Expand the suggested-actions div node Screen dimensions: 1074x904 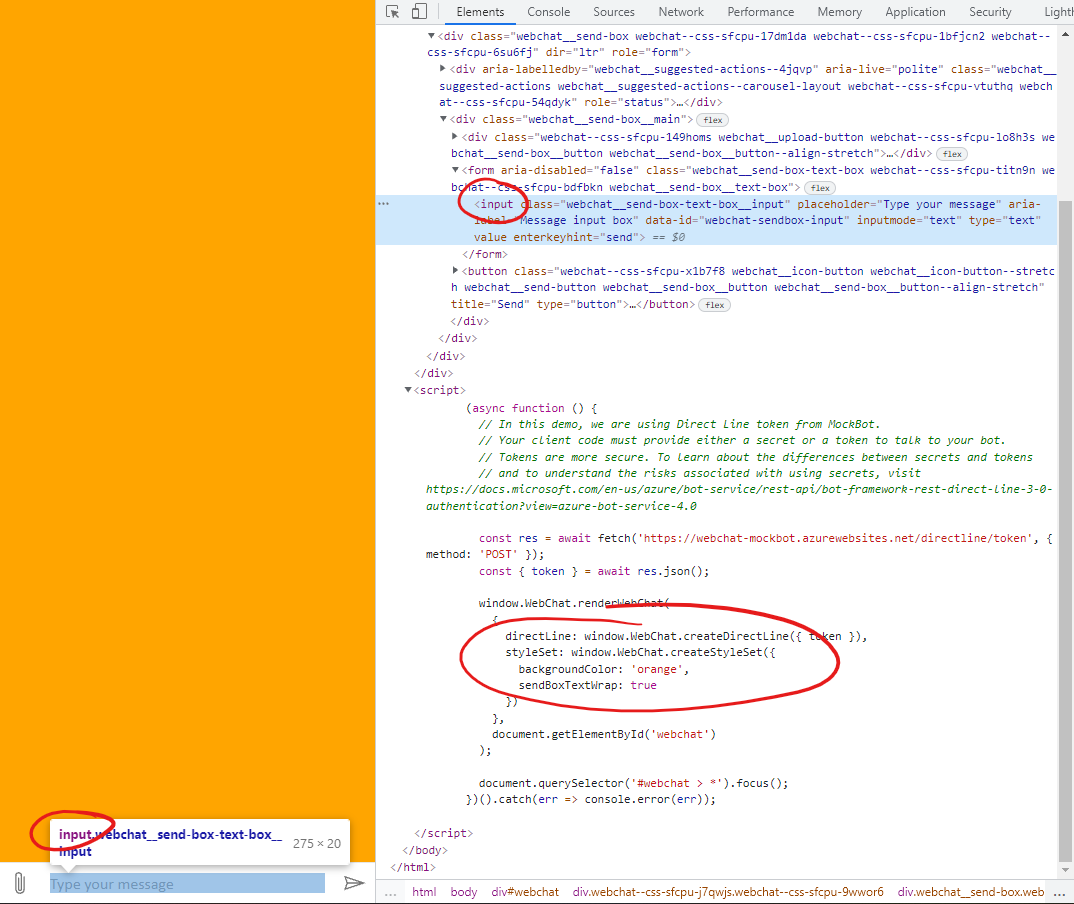point(442,68)
